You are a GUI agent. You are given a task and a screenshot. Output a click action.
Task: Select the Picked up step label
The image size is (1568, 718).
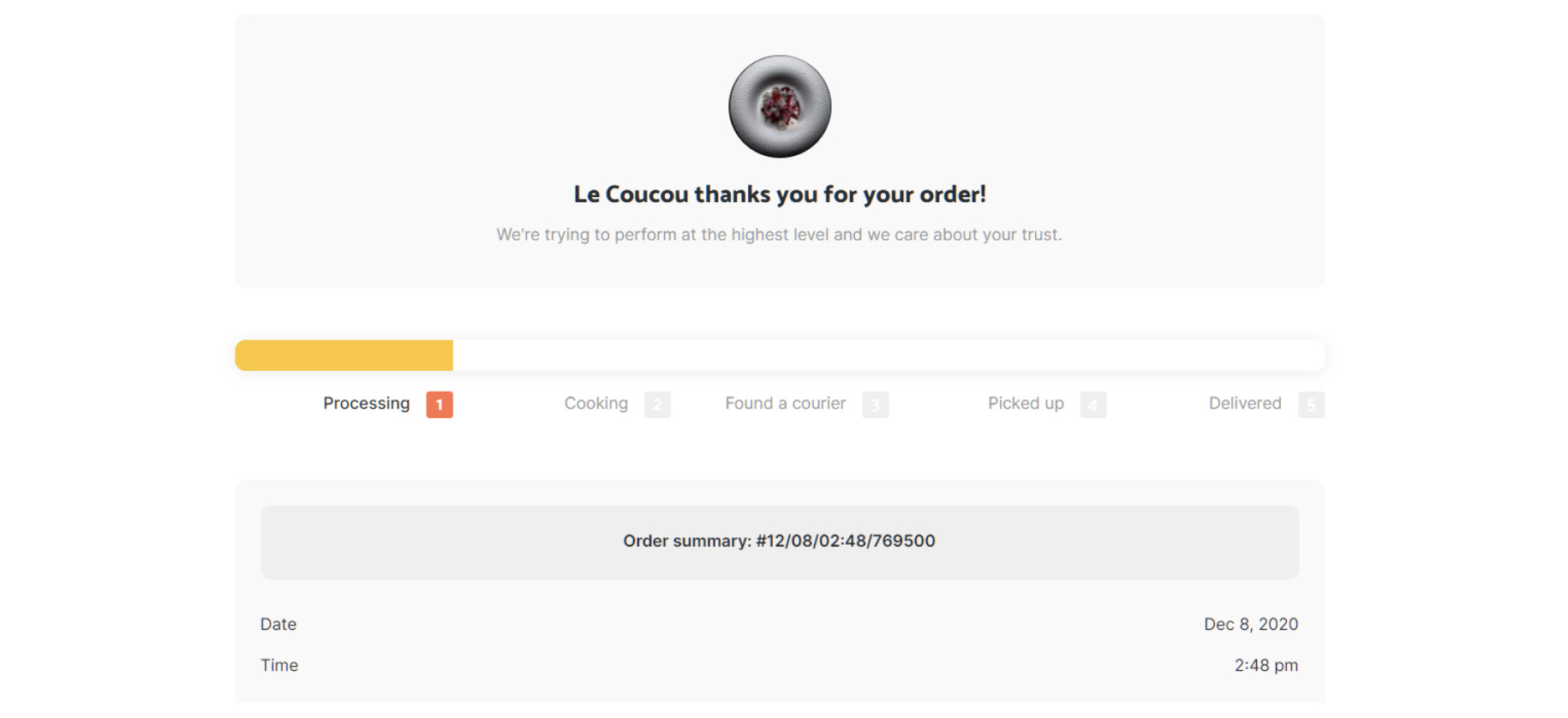point(1026,404)
